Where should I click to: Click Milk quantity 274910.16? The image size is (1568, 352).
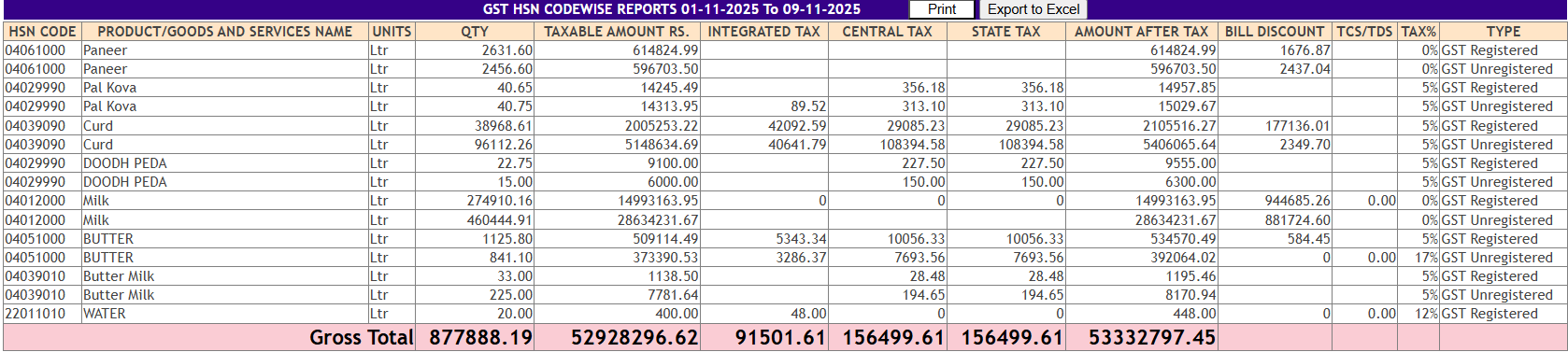coord(499,201)
